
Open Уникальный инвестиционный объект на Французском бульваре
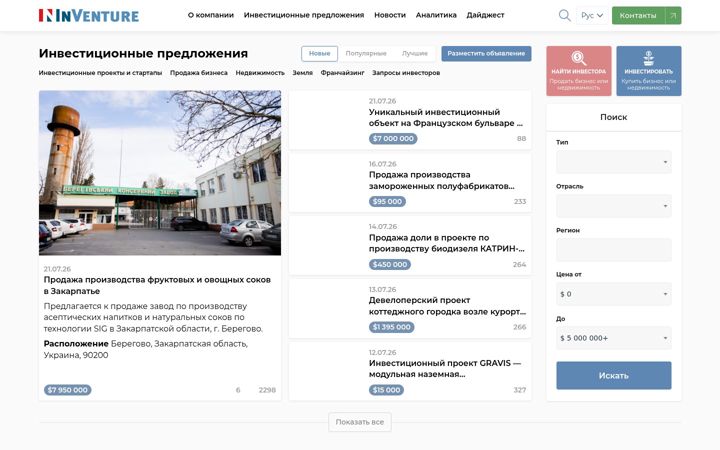[445, 118]
